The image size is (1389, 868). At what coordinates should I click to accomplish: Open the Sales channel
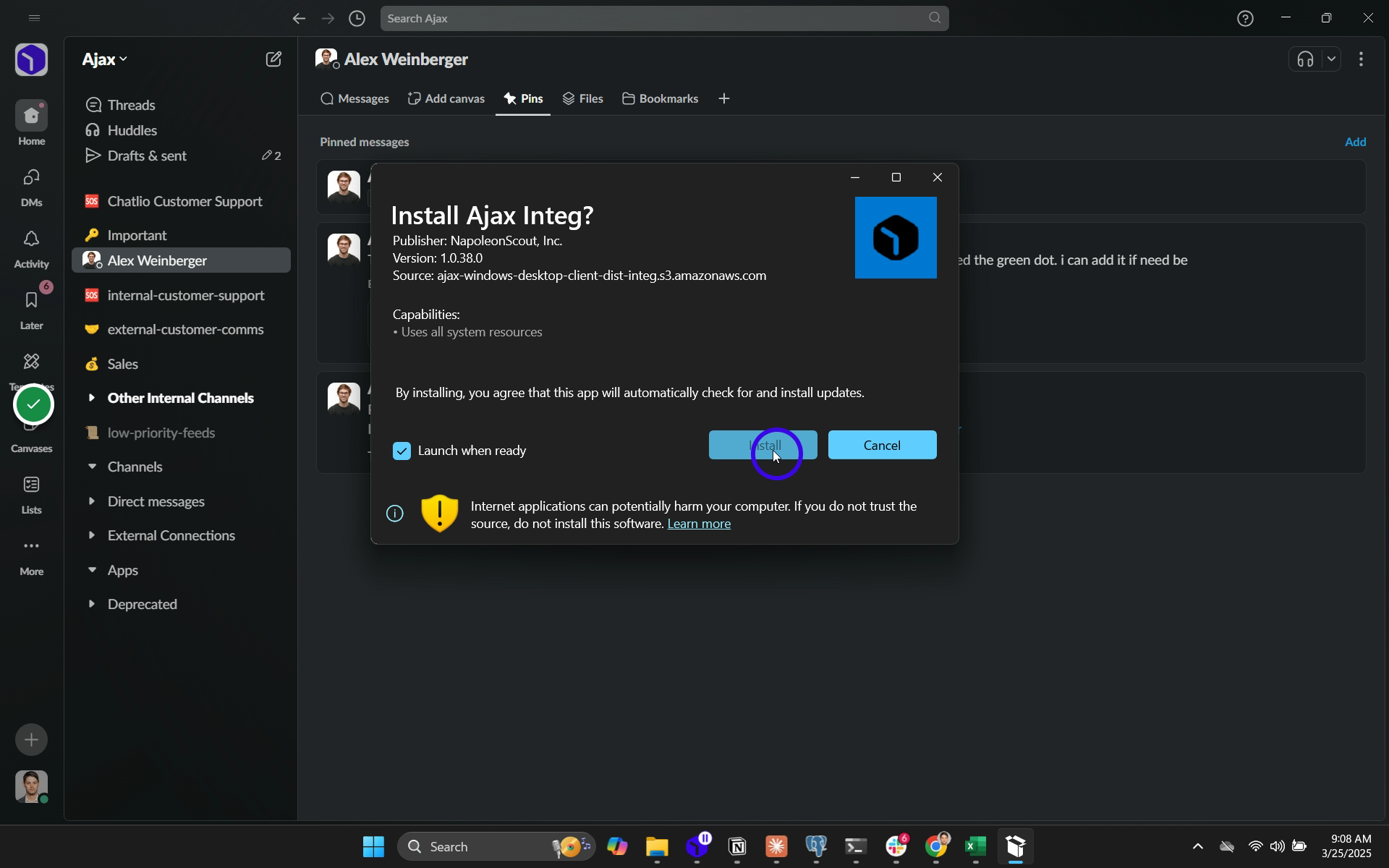point(181,364)
